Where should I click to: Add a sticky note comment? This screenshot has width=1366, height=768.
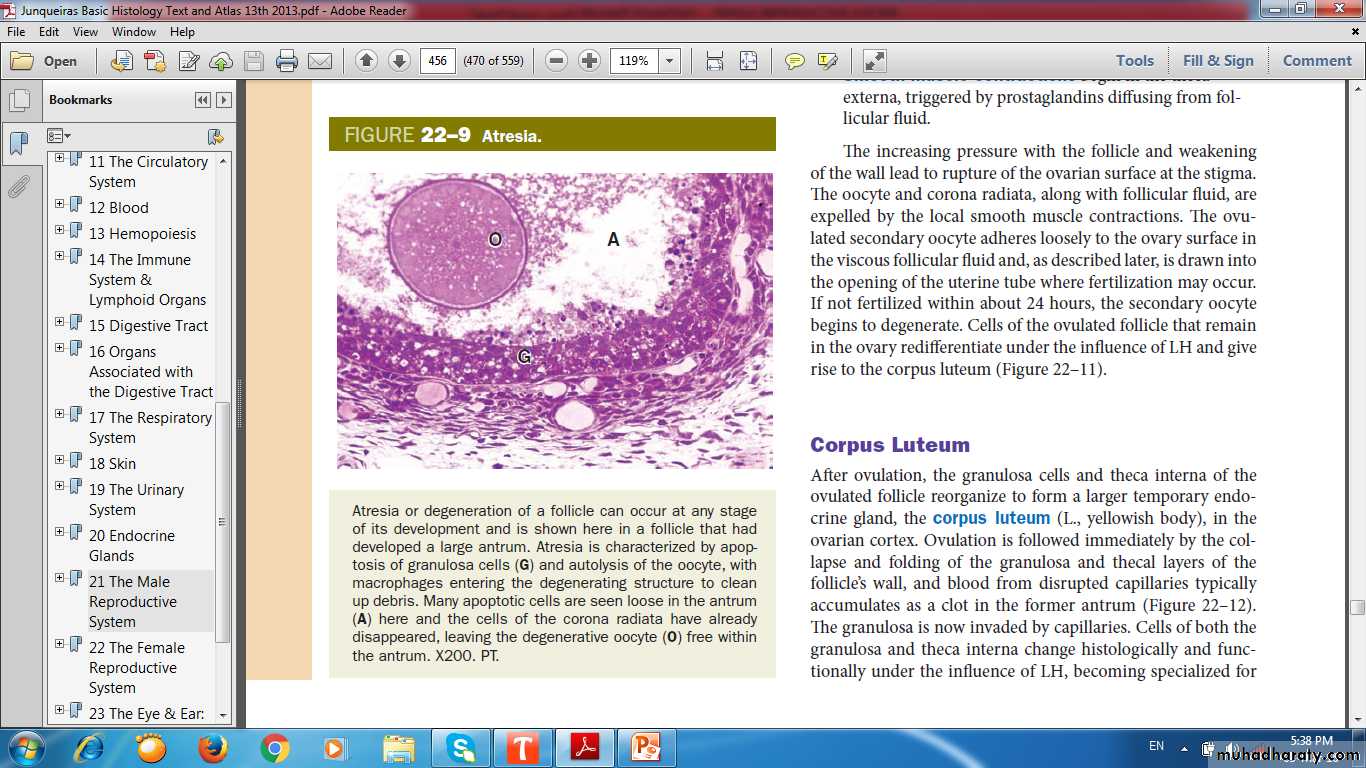pyautogui.click(x=794, y=61)
